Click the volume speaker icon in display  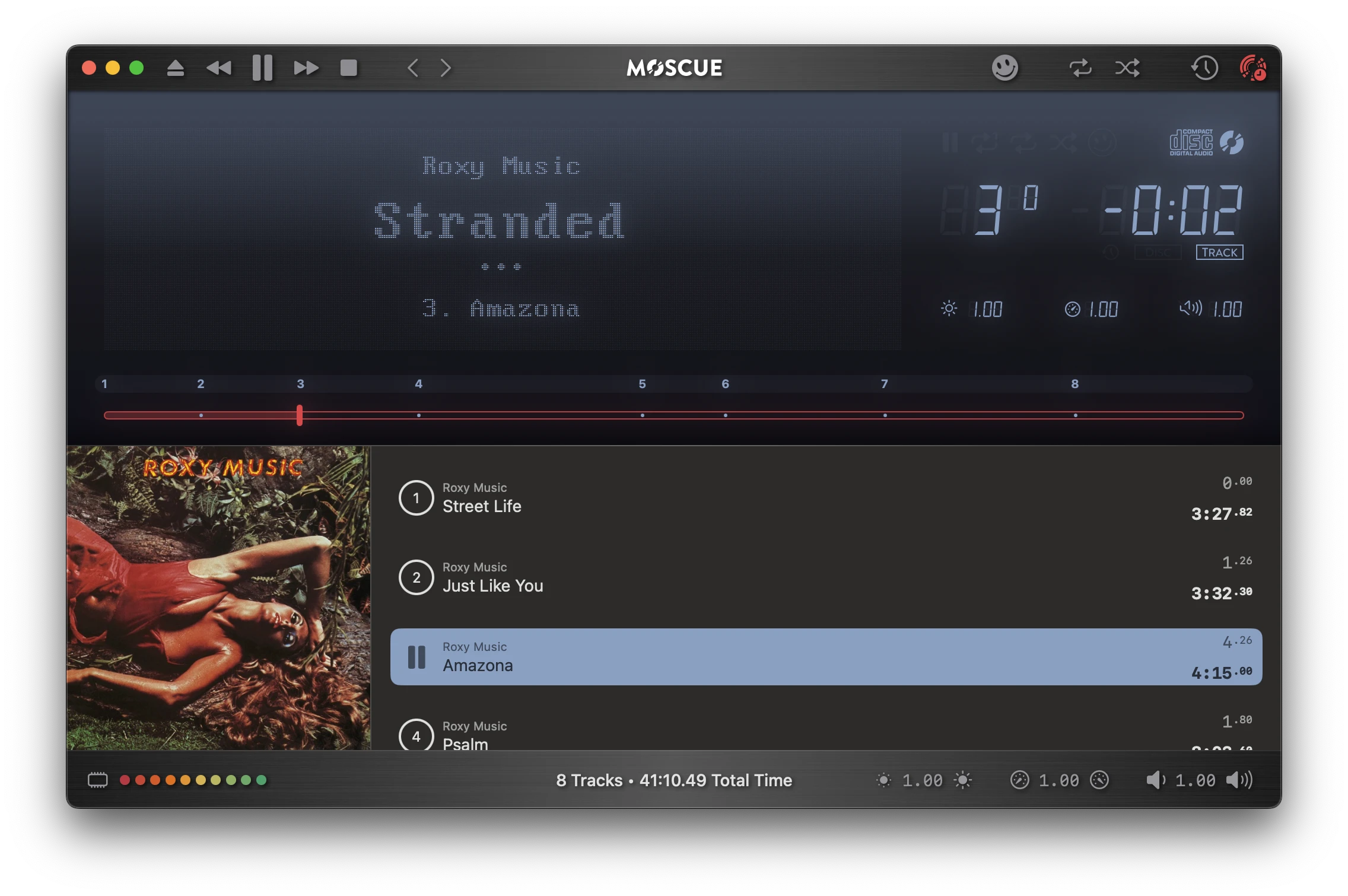[1190, 308]
